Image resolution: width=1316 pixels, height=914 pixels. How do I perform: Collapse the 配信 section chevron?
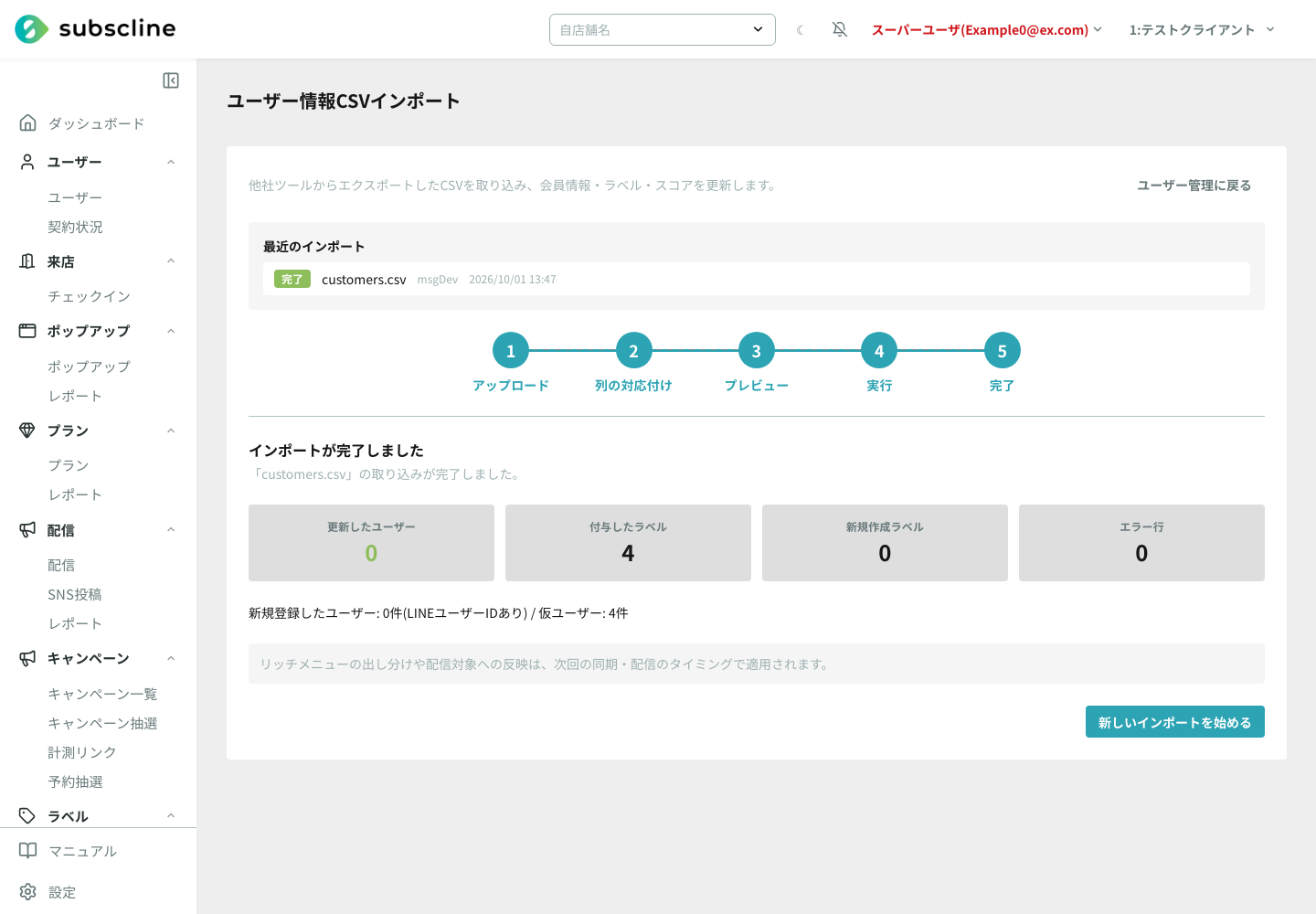[x=171, y=529]
